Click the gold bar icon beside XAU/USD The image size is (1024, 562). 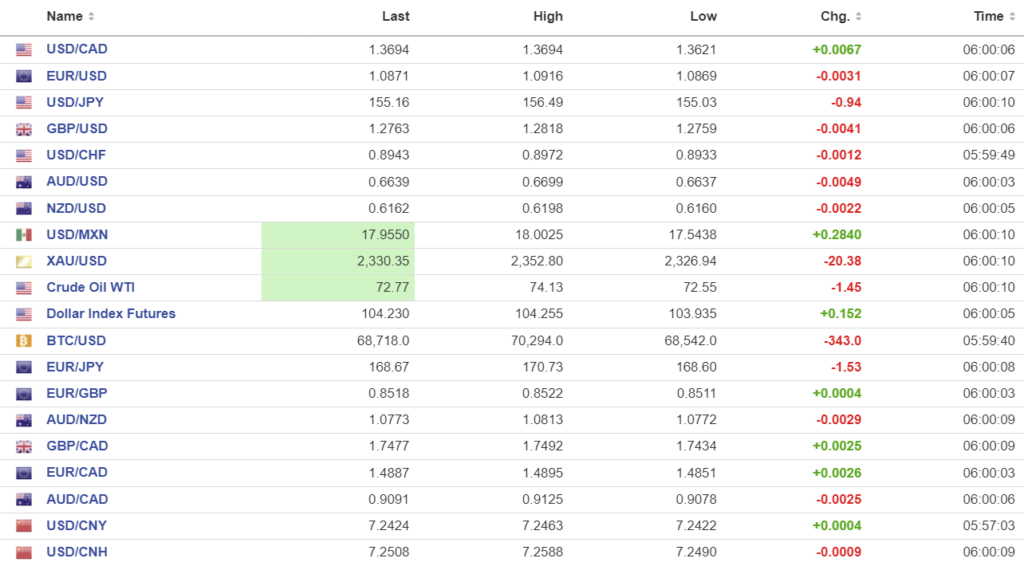point(24,261)
